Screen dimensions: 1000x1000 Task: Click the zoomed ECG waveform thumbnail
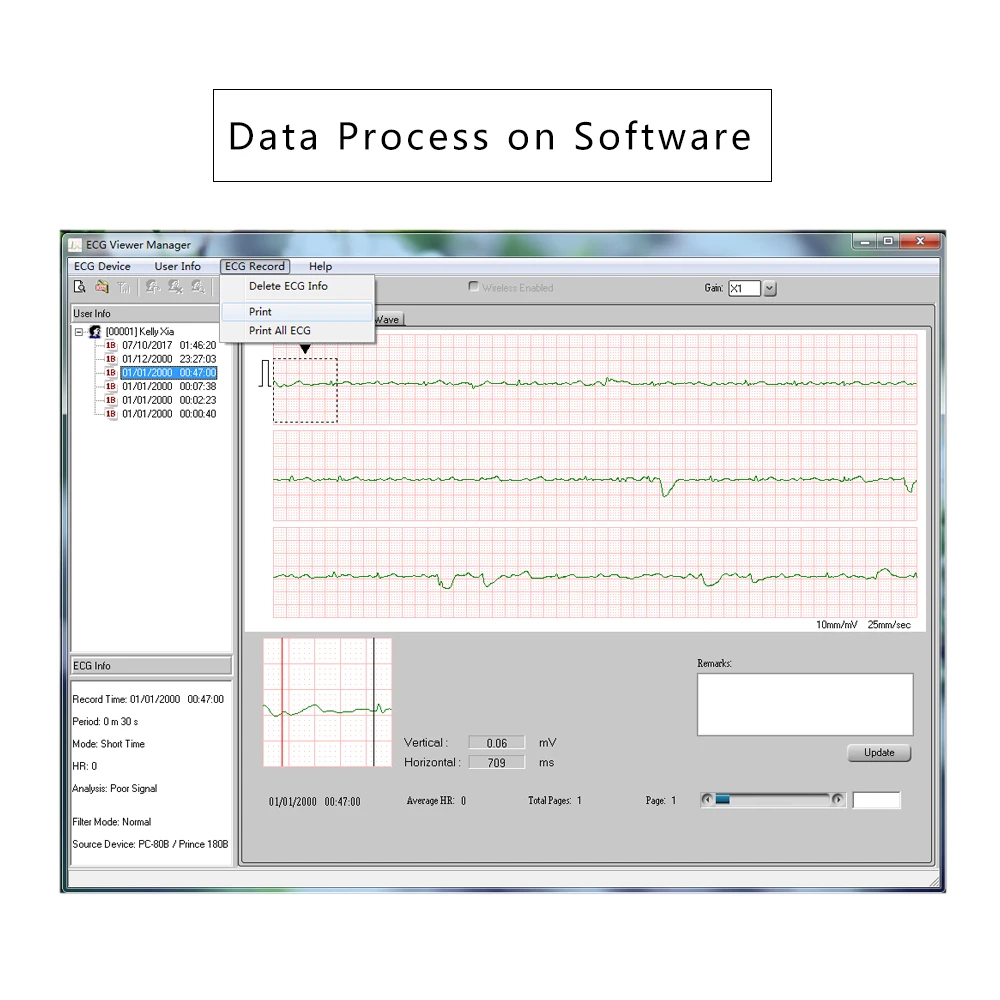click(327, 702)
